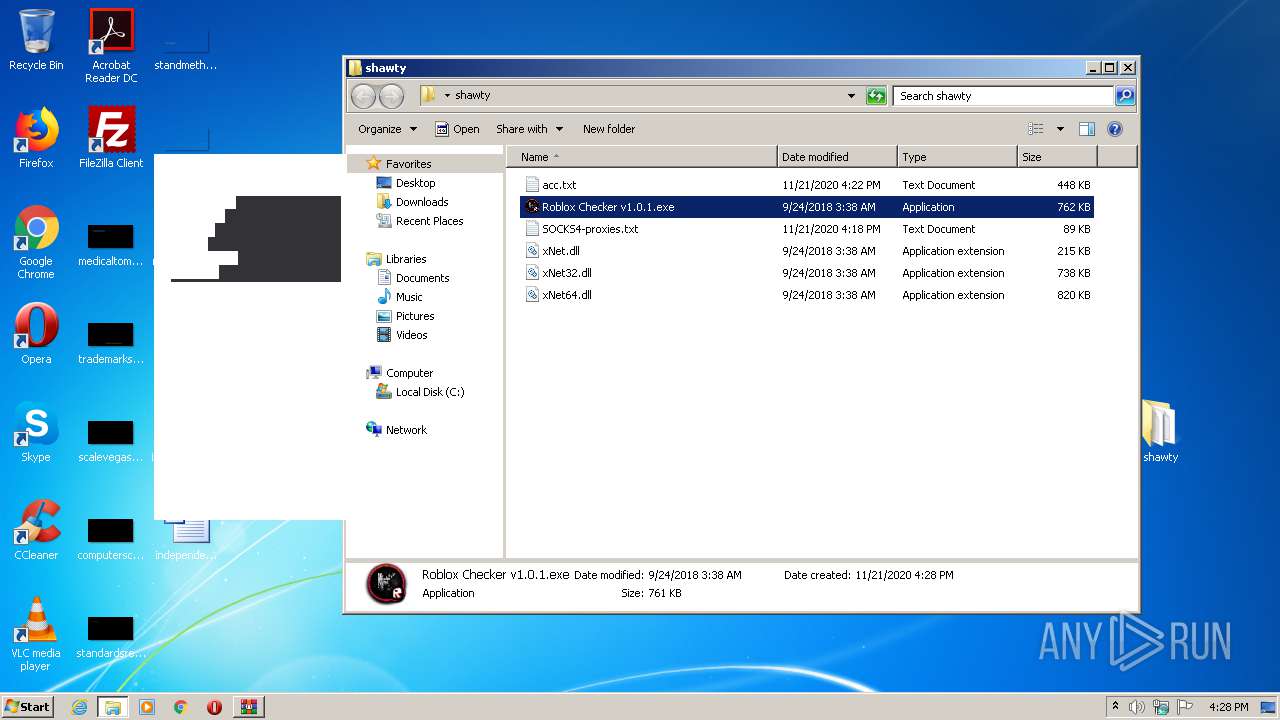The height and width of the screenshot is (720, 1280).
Task: Open FileZilla Client desktop shortcut
Action: point(111,138)
